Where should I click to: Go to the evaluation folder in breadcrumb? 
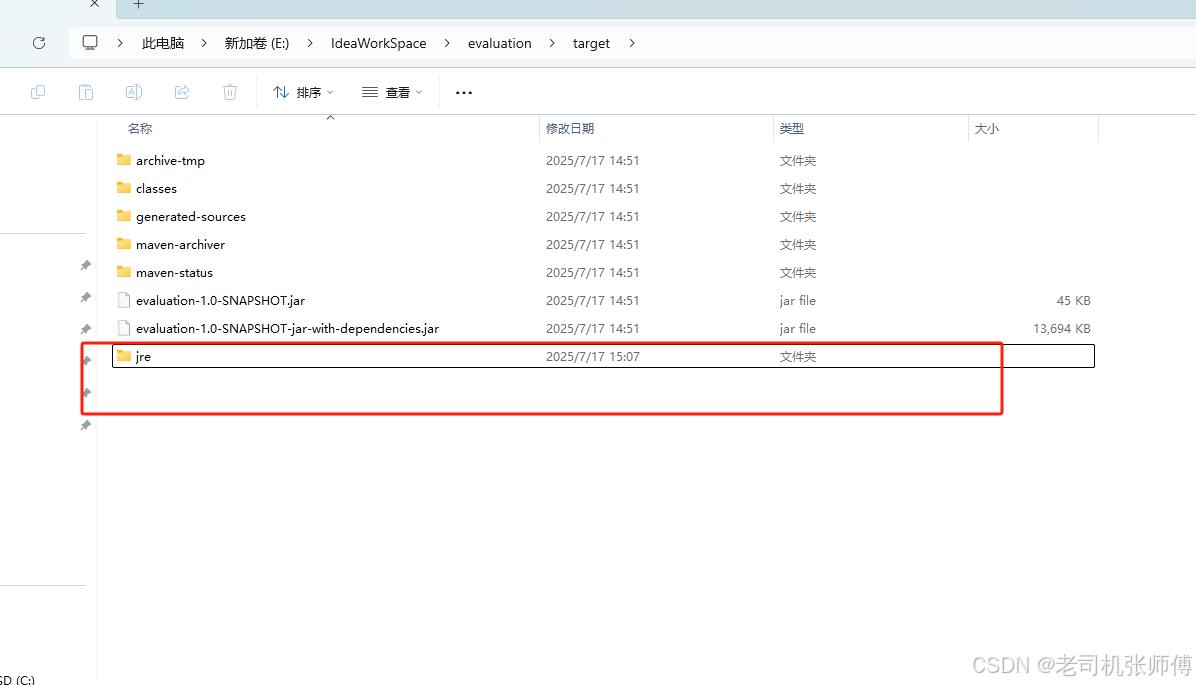[x=500, y=43]
